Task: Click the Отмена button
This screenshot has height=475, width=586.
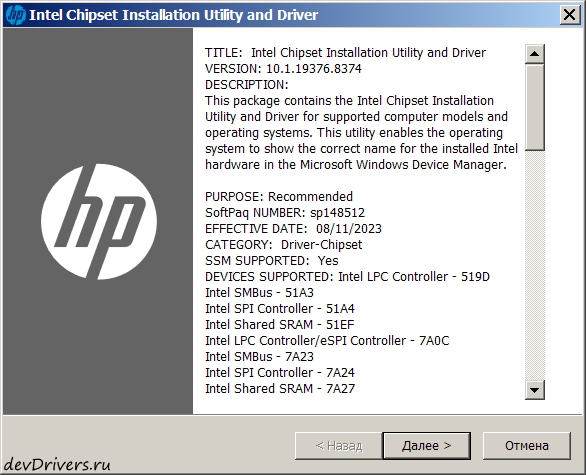Action: coord(527,446)
